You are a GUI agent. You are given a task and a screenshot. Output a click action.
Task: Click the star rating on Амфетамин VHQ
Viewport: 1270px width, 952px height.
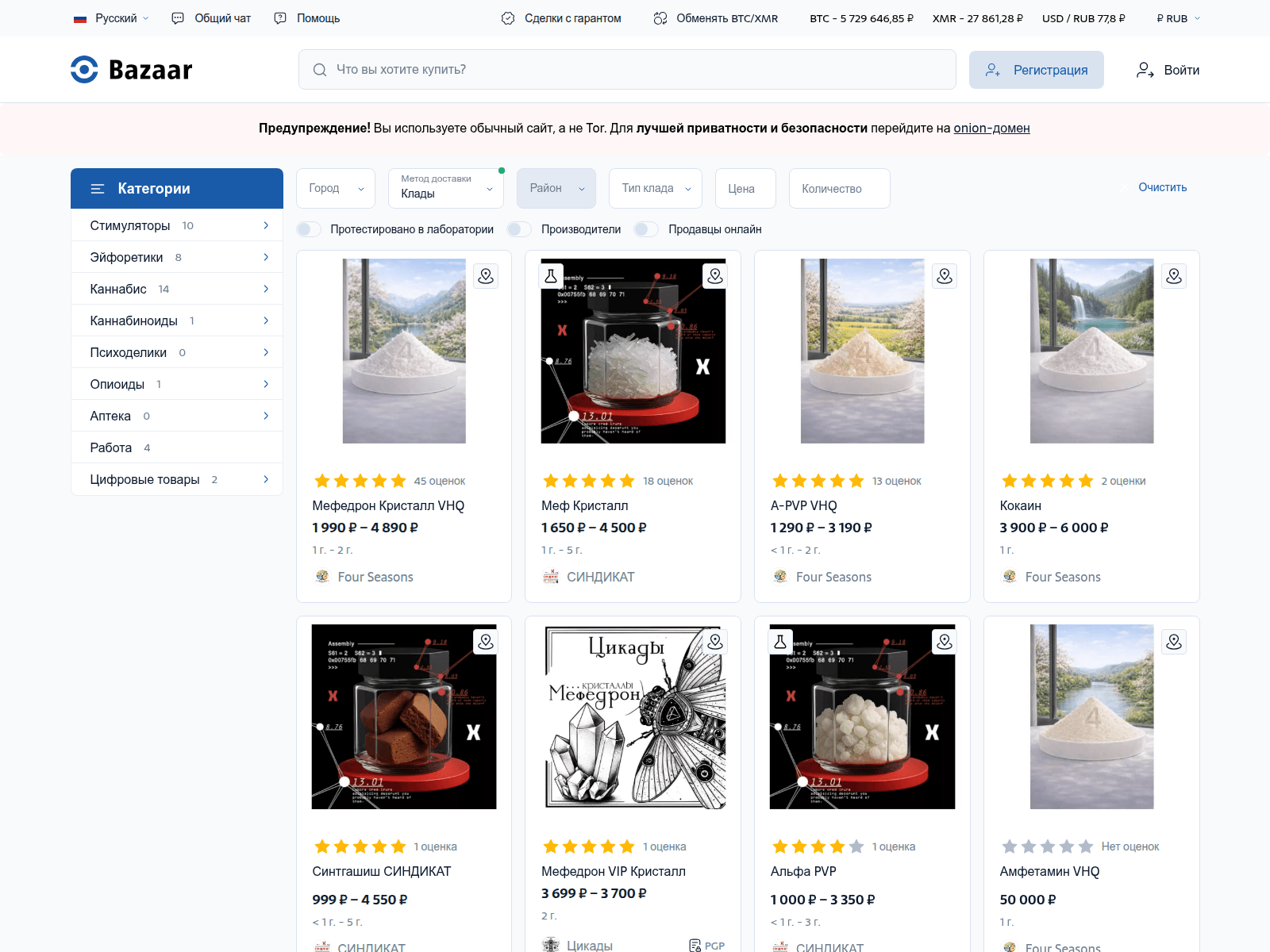(x=1048, y=846)
